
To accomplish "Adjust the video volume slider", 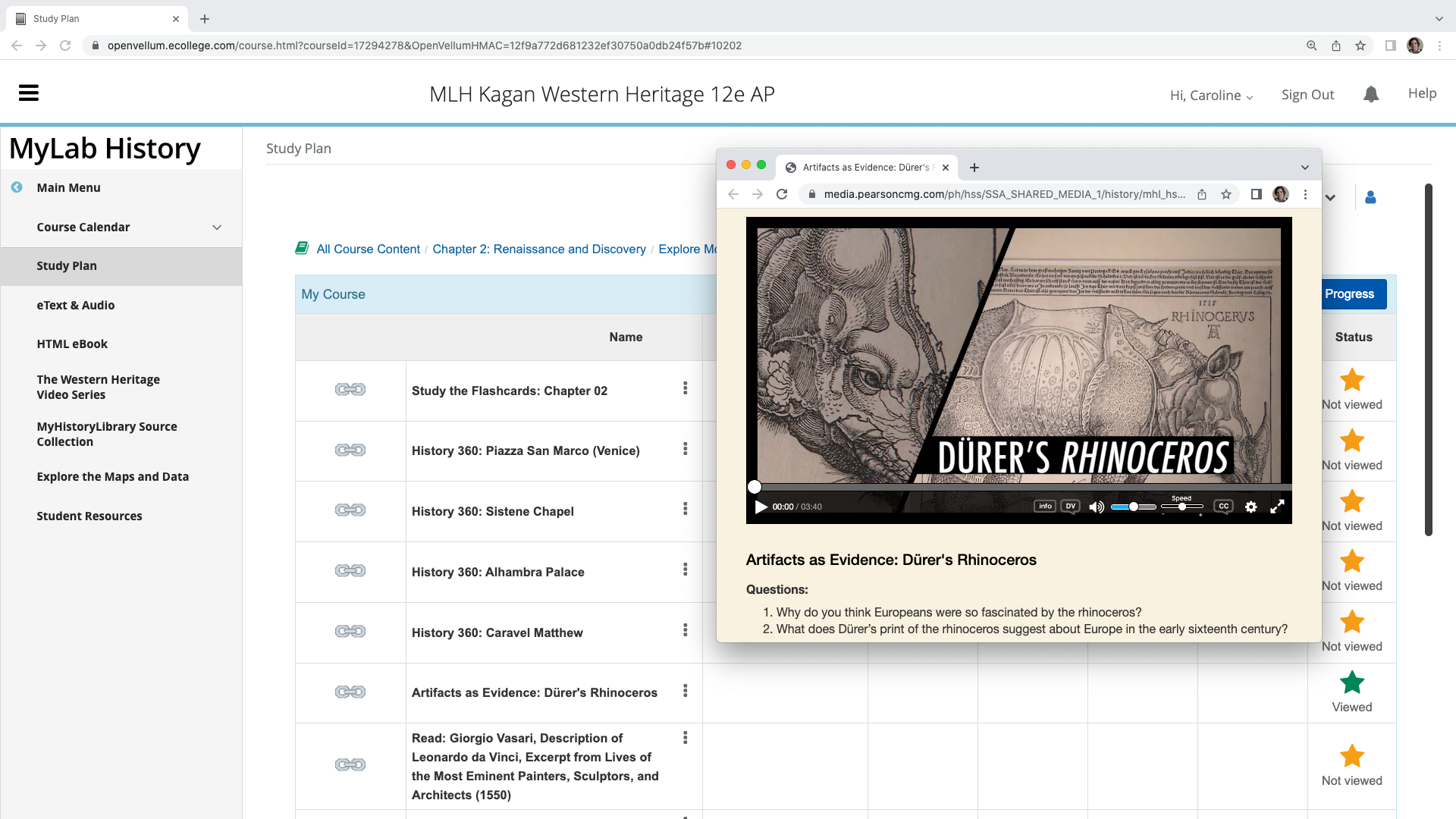I will coord(1133,507).
